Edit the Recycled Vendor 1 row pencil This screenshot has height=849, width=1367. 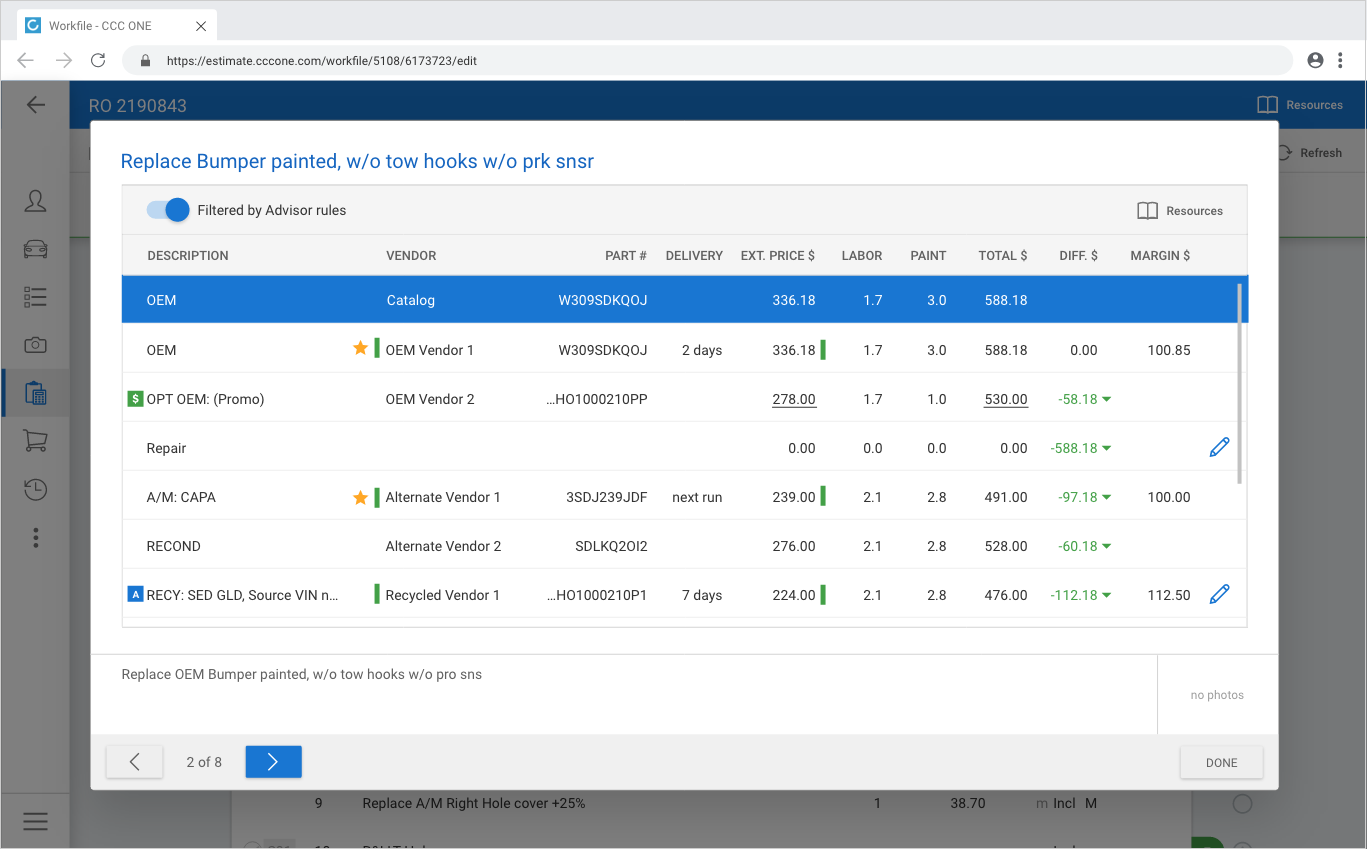pyautogui.click(x=1219, y=595)
